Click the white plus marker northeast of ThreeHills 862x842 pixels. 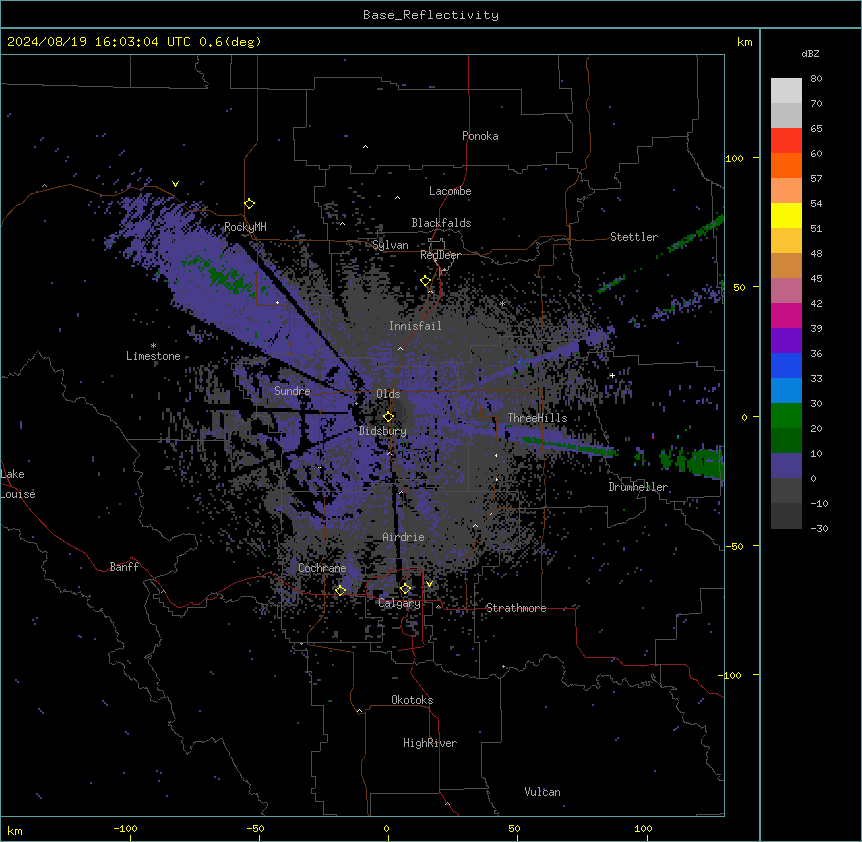(612, 376)
